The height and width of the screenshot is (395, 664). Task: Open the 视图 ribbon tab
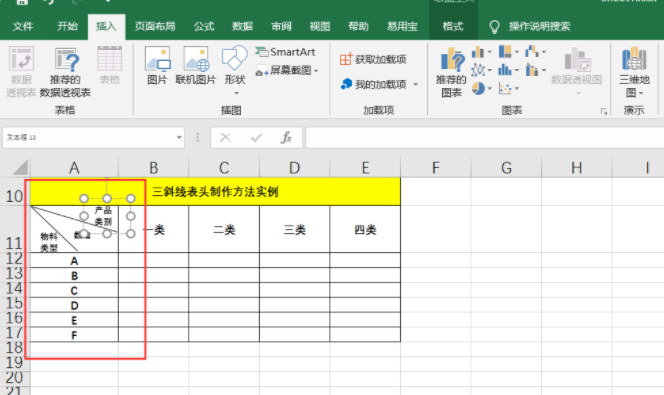tap(320, 26)
